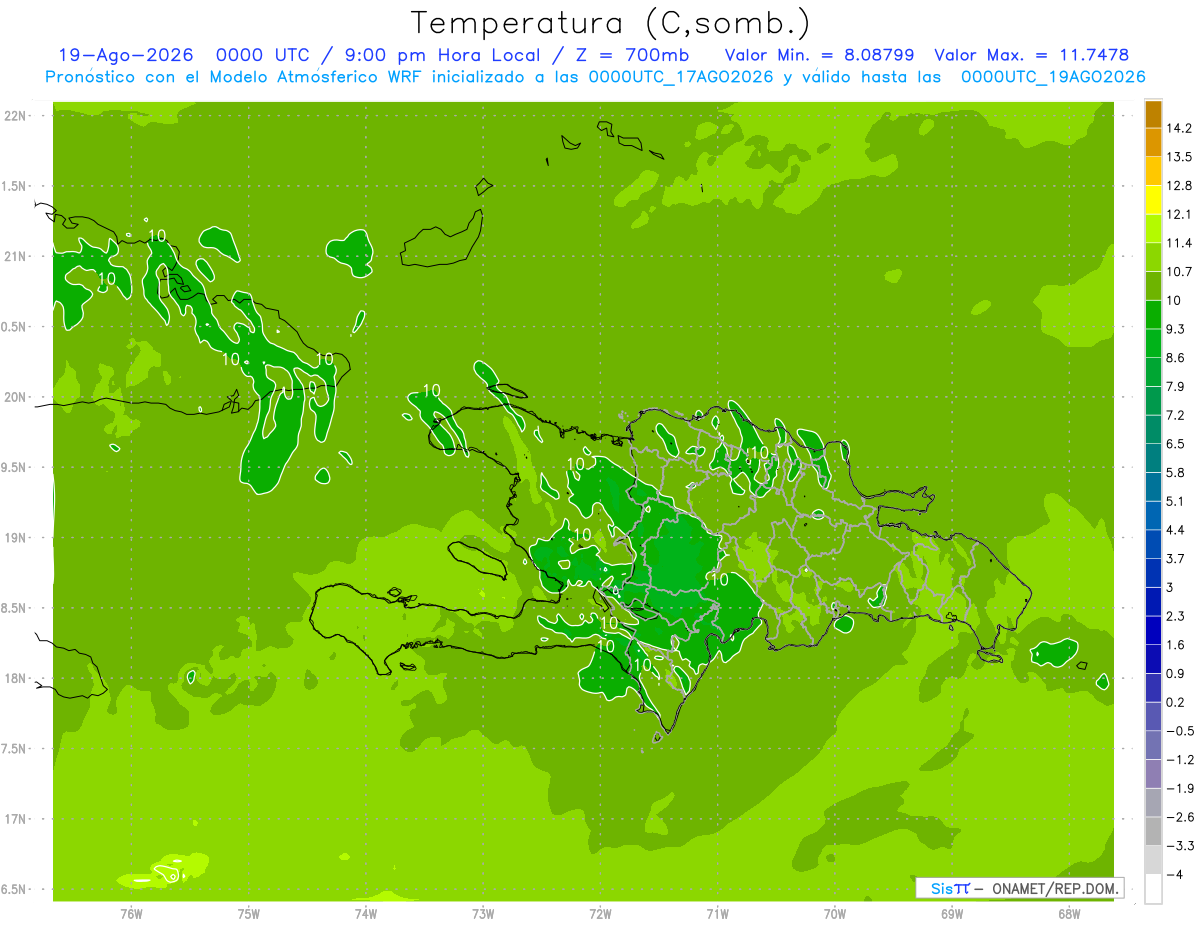Viewport: 1200px width, 927px height.
Task: Click the '7.9' colorbar value
Action: (x=1176, y=386)
